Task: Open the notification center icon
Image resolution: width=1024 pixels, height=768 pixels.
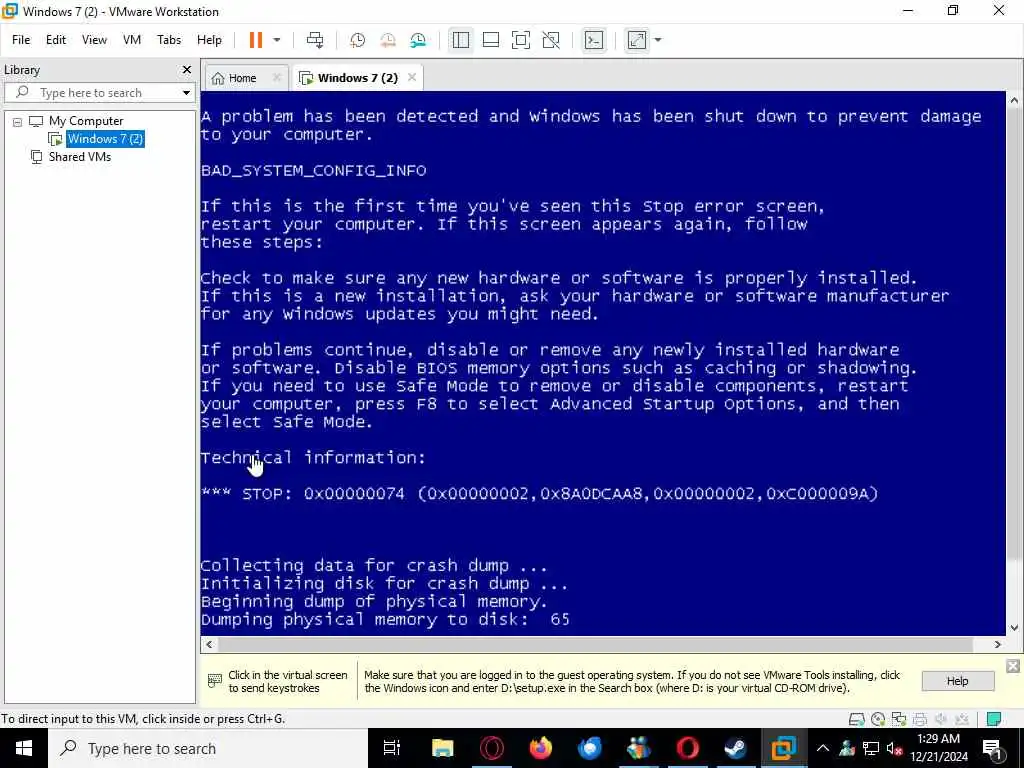Action: point(993,748)
